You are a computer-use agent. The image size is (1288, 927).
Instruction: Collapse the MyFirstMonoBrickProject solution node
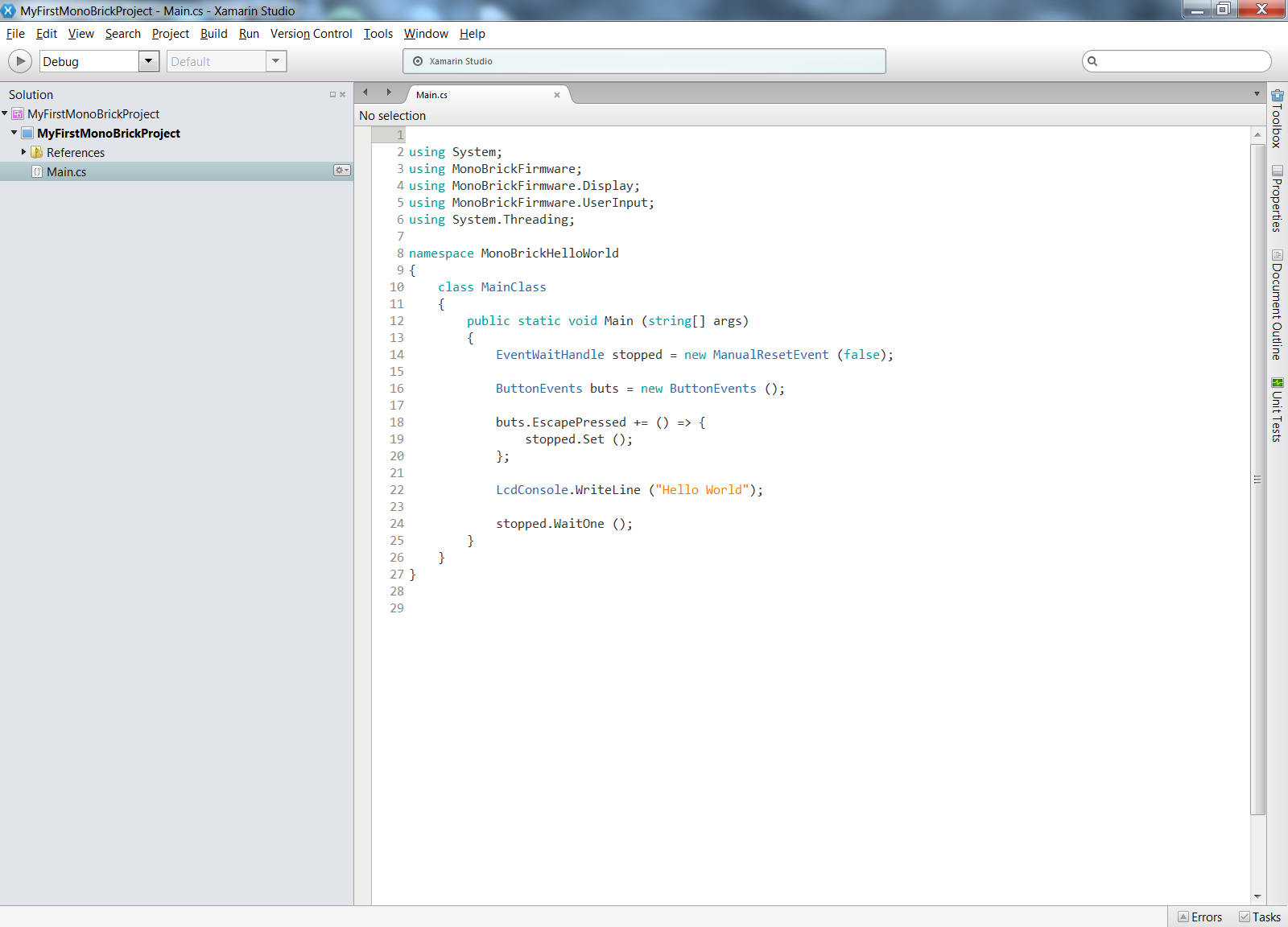(5, 113)
